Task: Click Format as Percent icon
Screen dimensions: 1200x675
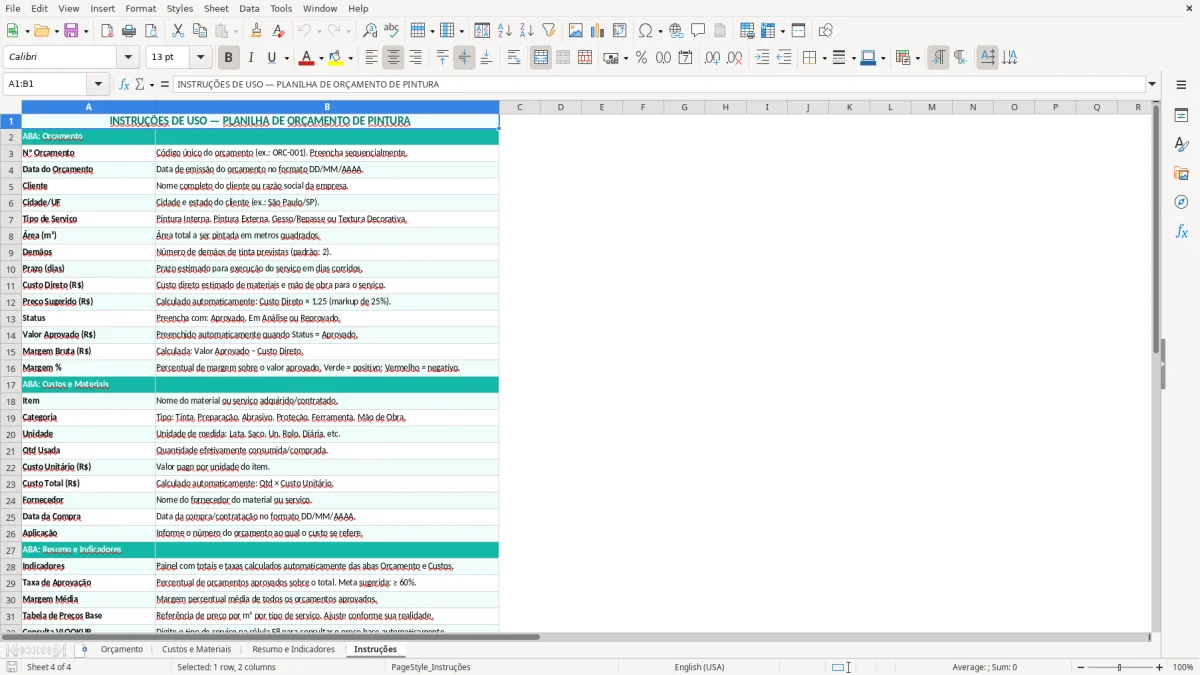Action: click(x=641, y=58)
